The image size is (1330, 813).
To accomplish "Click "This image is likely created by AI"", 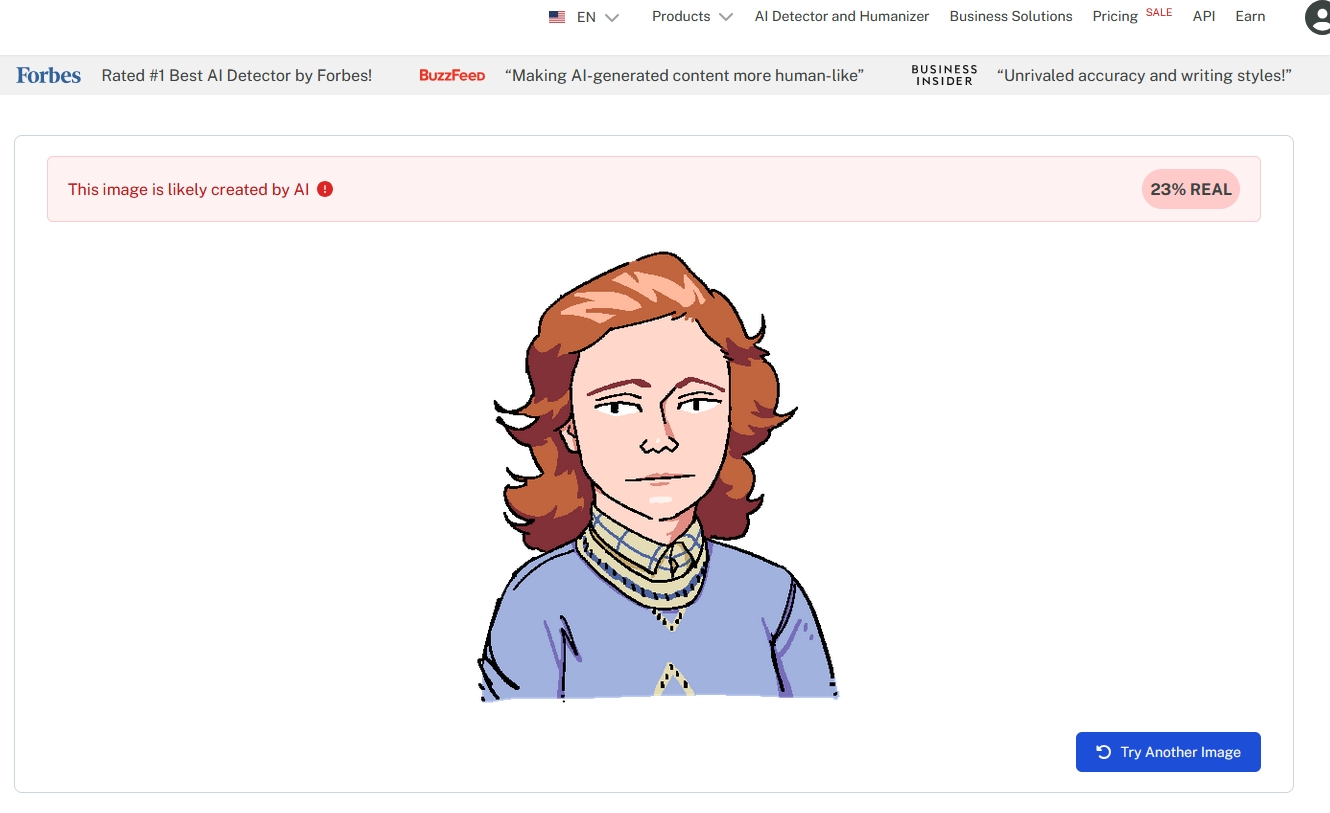I will [189, 189].
